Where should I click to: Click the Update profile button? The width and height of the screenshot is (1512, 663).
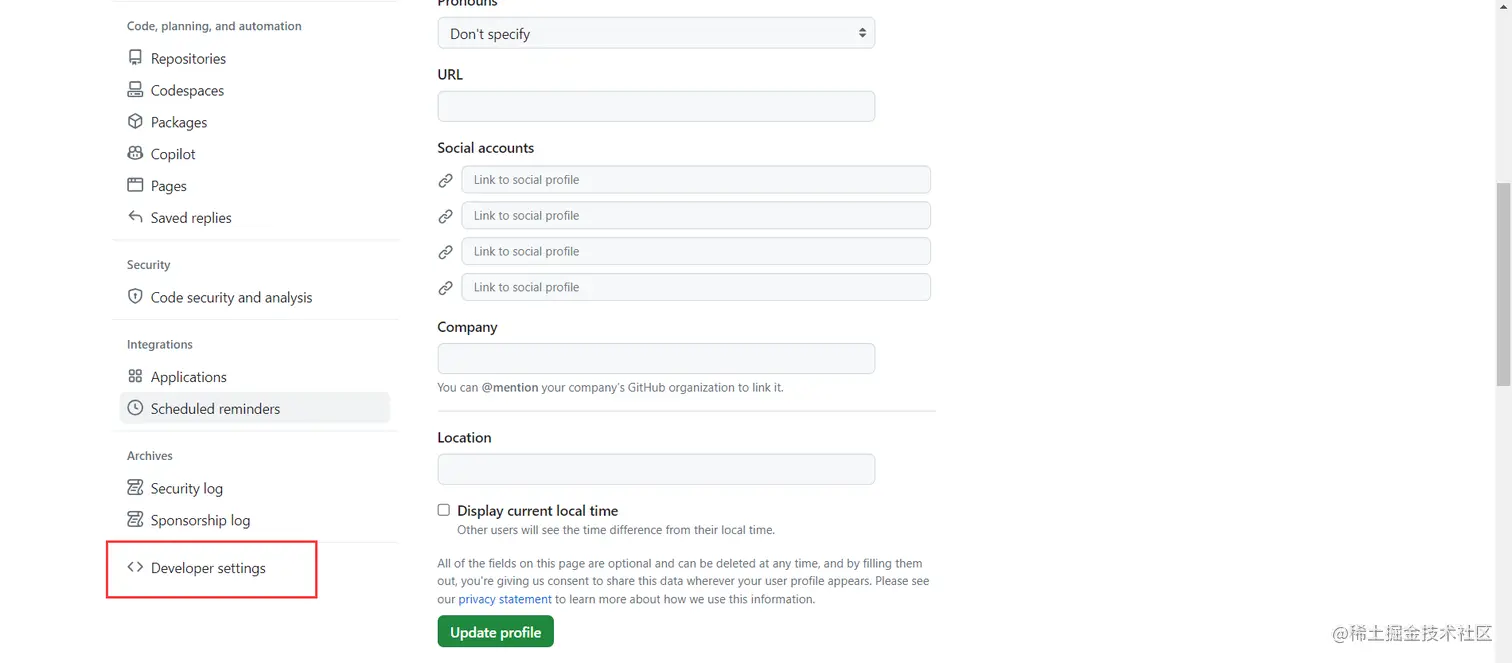(x=495, y=632)
